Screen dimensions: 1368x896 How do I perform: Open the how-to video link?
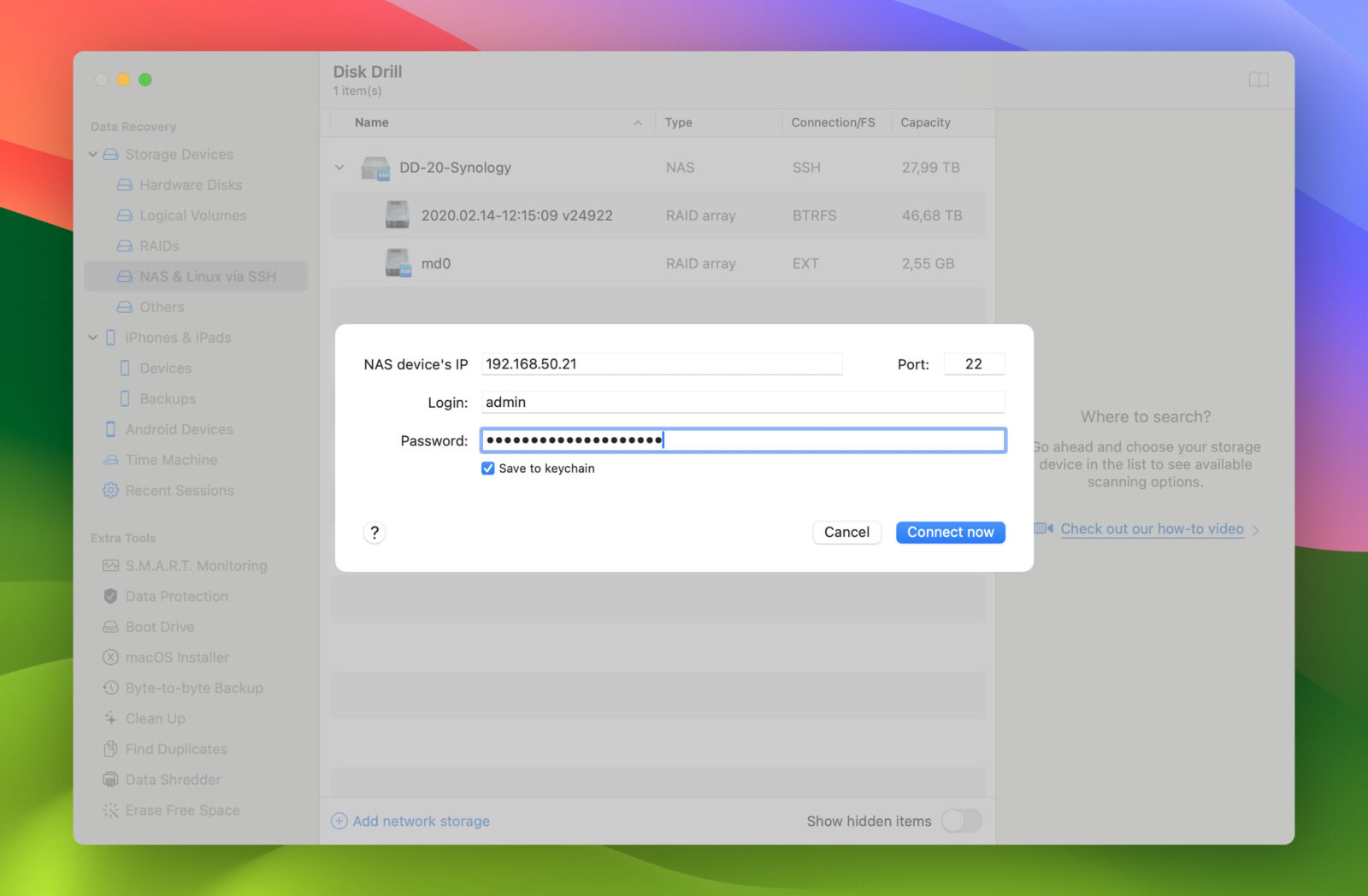[1152, 528]
